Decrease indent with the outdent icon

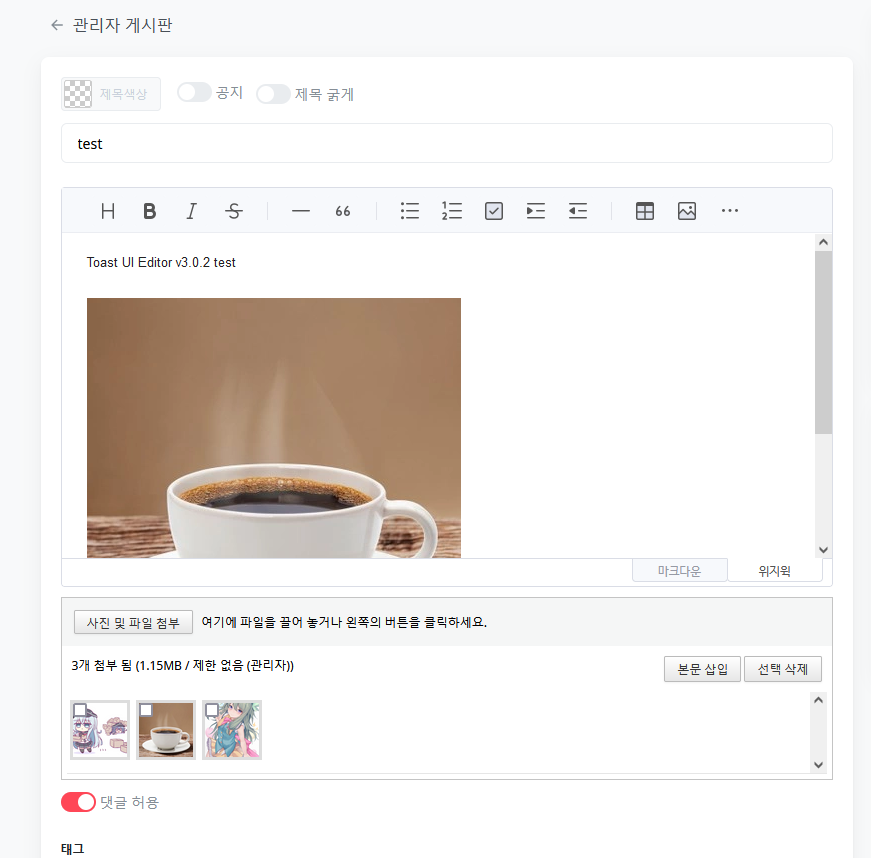pyautogui.click(x=578, y=211)
